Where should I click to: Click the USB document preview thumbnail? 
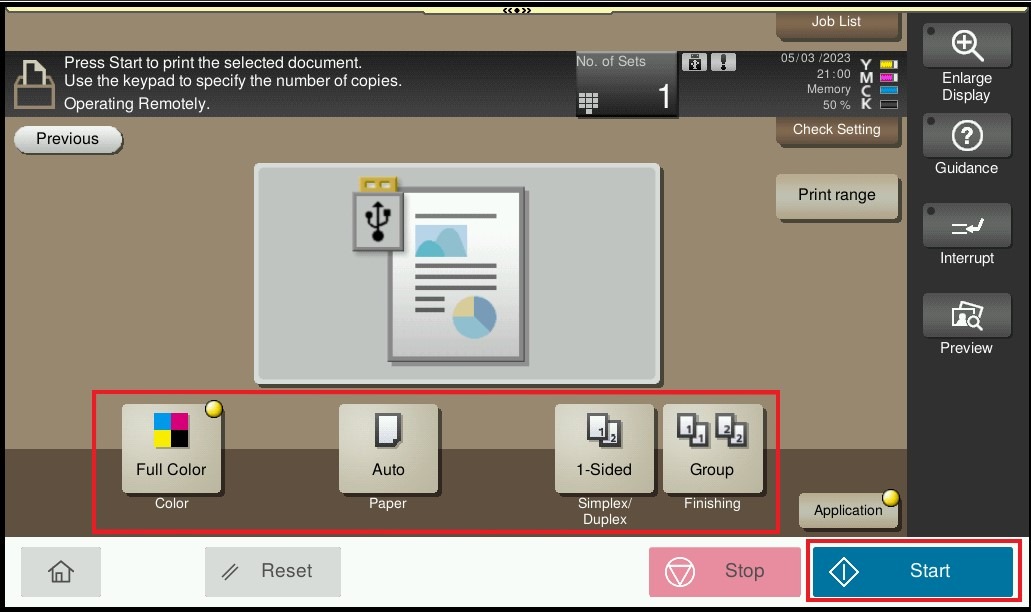pos(456,274)
